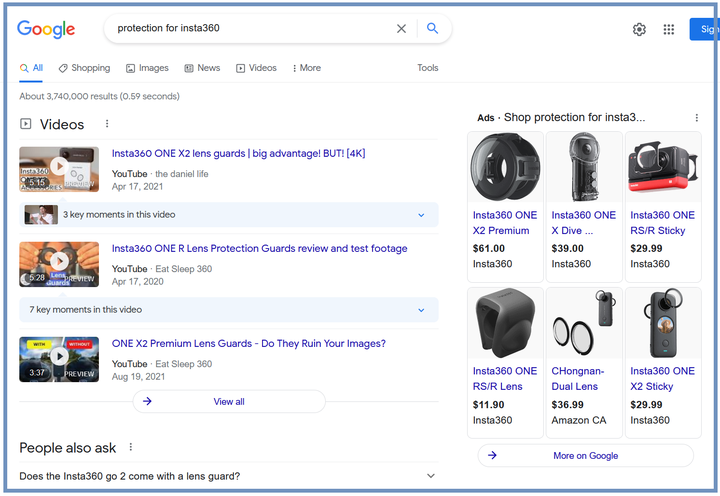
Task: Clear the search box with the X icon
Action: pos(401,28)
